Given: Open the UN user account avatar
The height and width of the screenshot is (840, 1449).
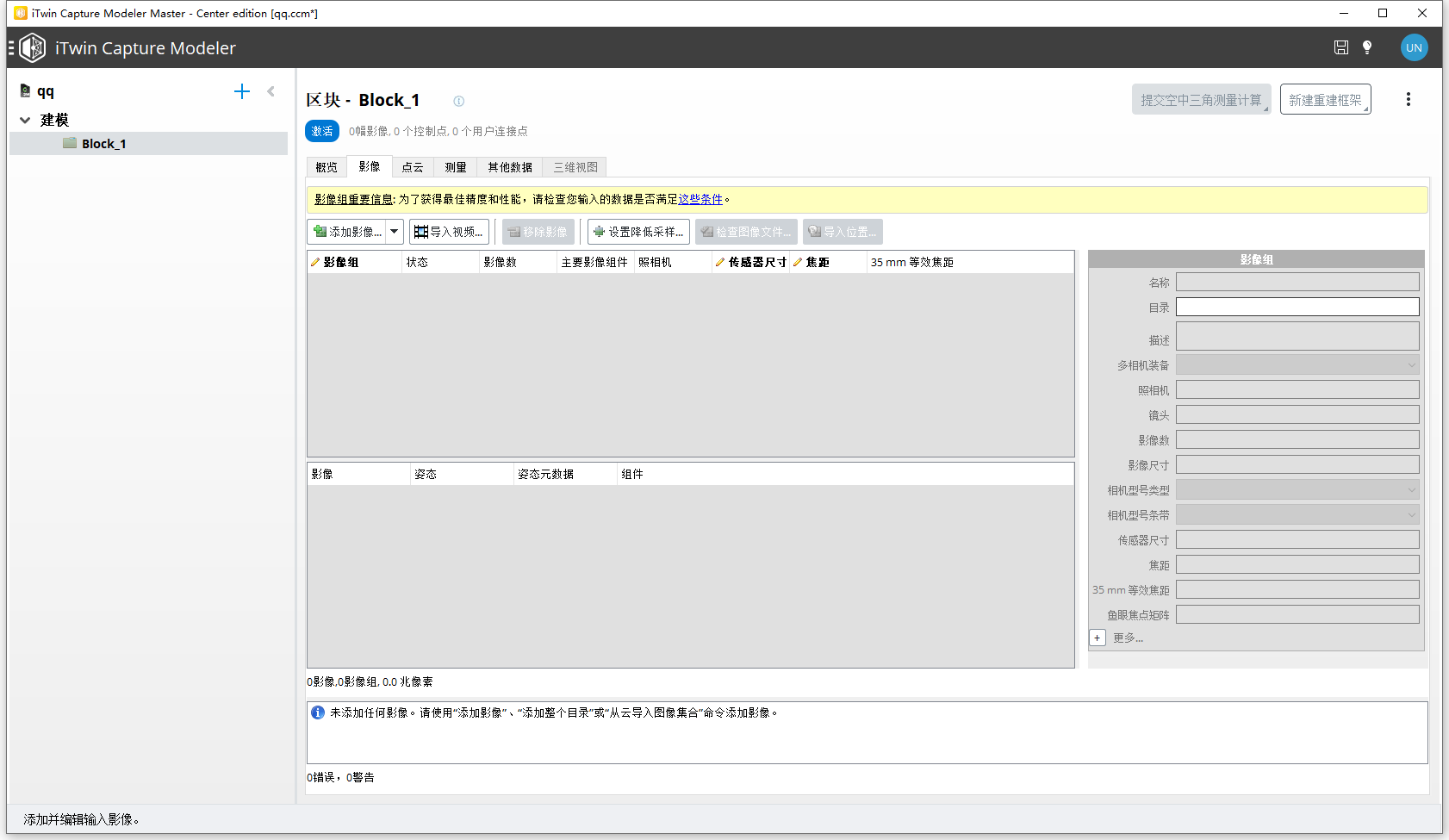Looking at the screenshot, I should (1414, 47).
